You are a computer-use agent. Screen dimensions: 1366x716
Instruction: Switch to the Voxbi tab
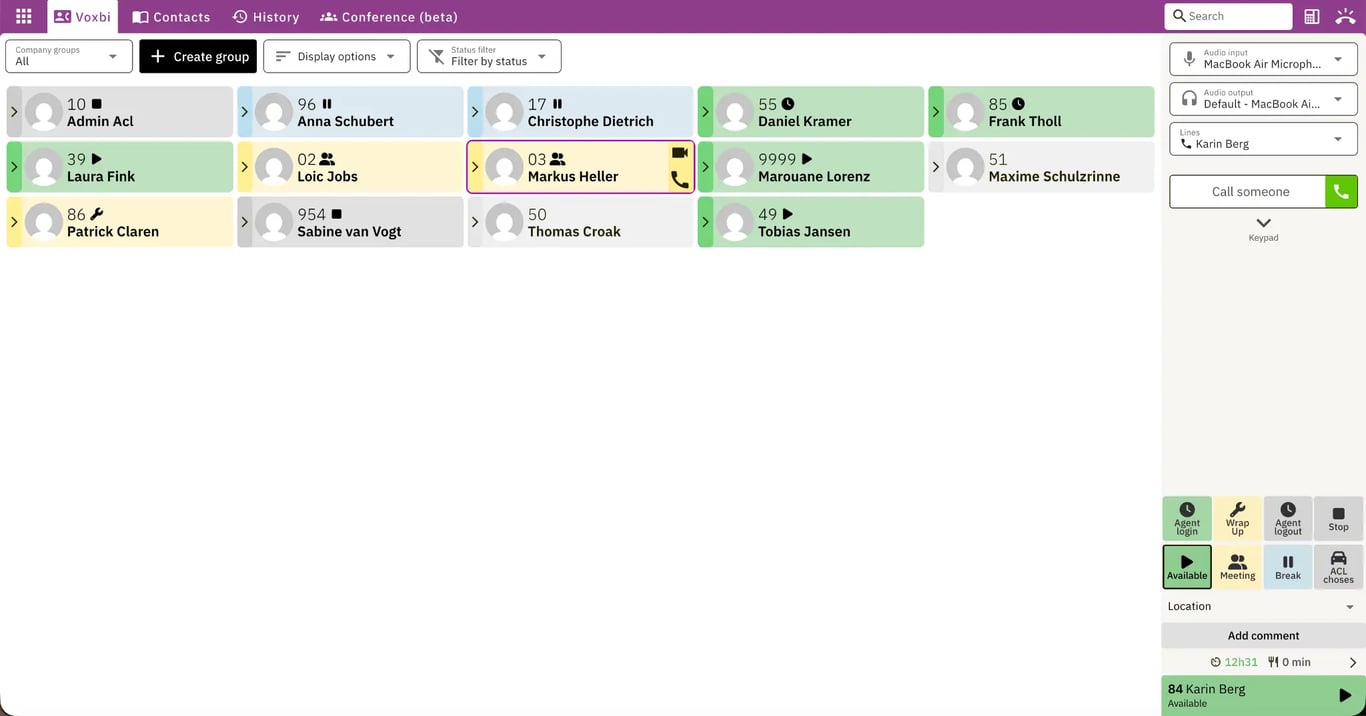pos(82,17)
